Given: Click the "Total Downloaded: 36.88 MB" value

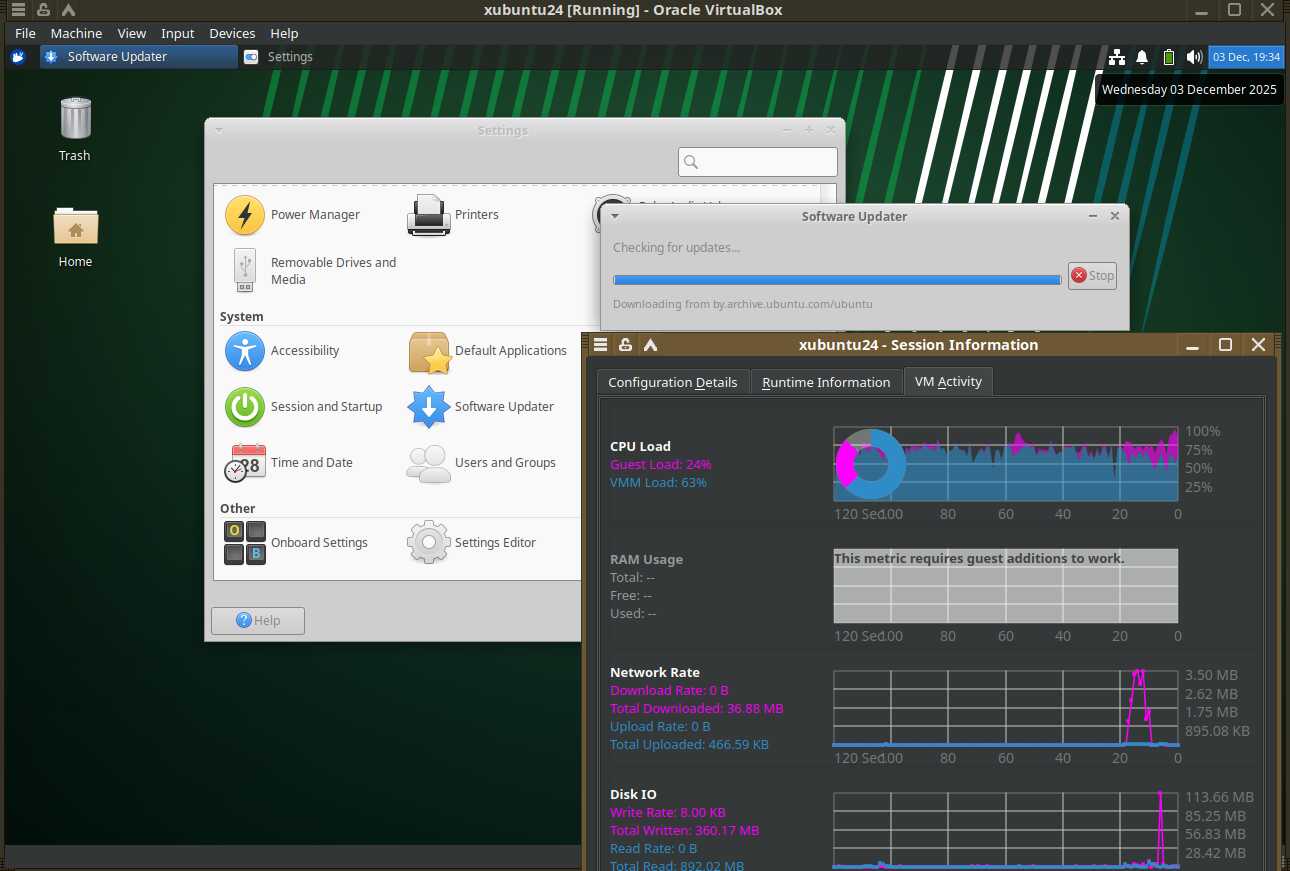Looking at the screenshot, I should point(697,709).
